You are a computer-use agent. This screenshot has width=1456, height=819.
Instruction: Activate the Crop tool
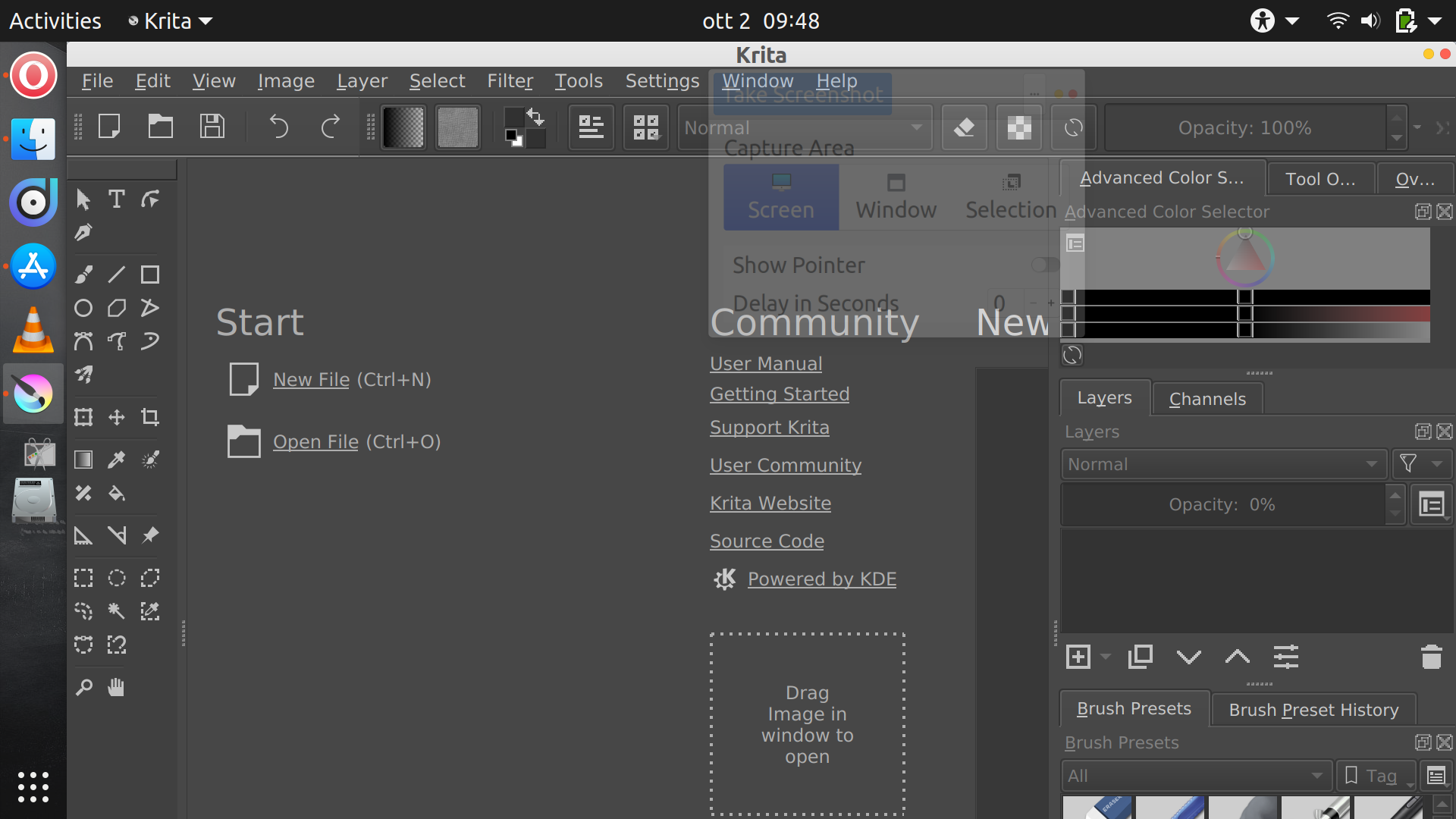(x=151, y=416)
